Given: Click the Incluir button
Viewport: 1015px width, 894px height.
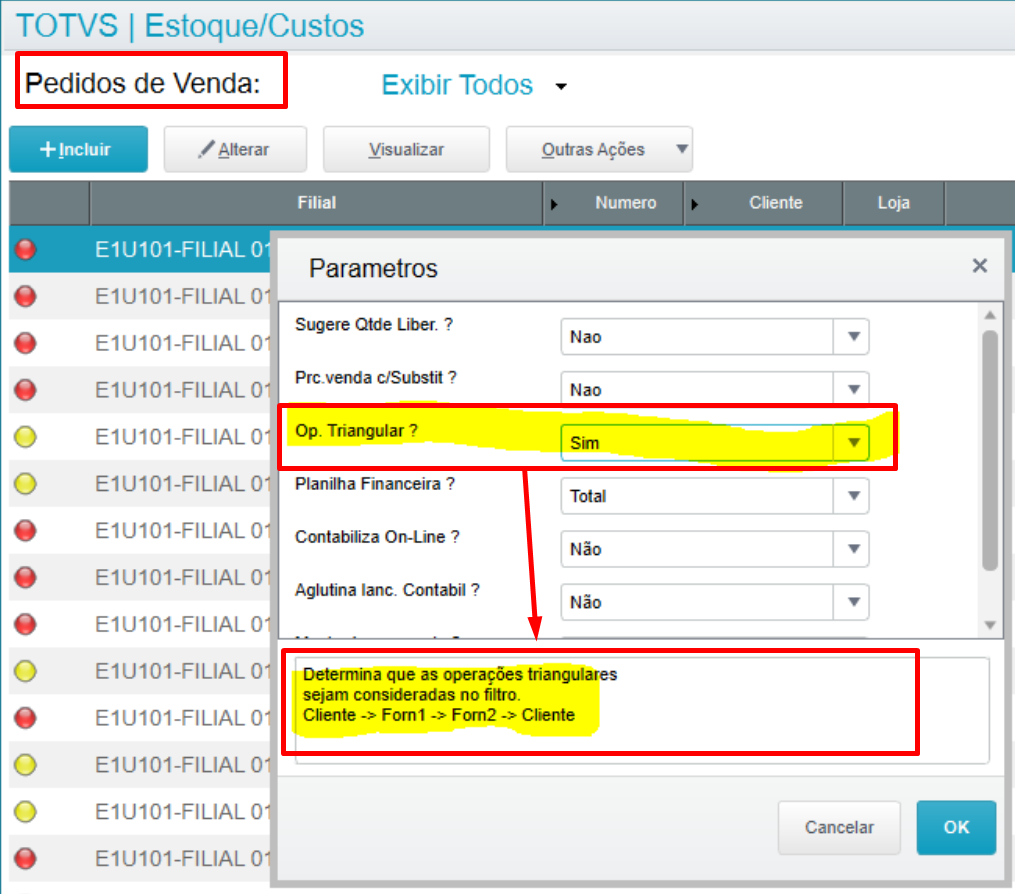Looking at the screenshot, I should [78, 150].
